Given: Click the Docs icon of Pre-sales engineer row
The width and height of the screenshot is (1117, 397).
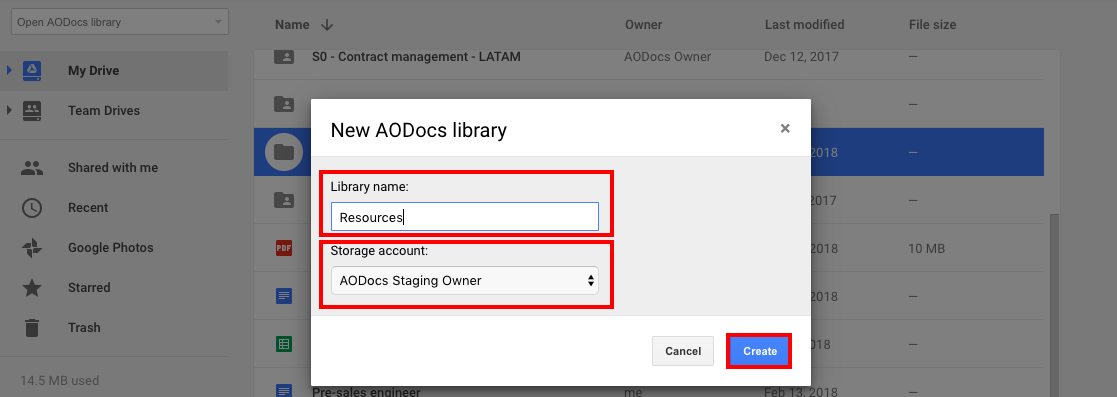Looking at the screenshot, I should (284, 391).
